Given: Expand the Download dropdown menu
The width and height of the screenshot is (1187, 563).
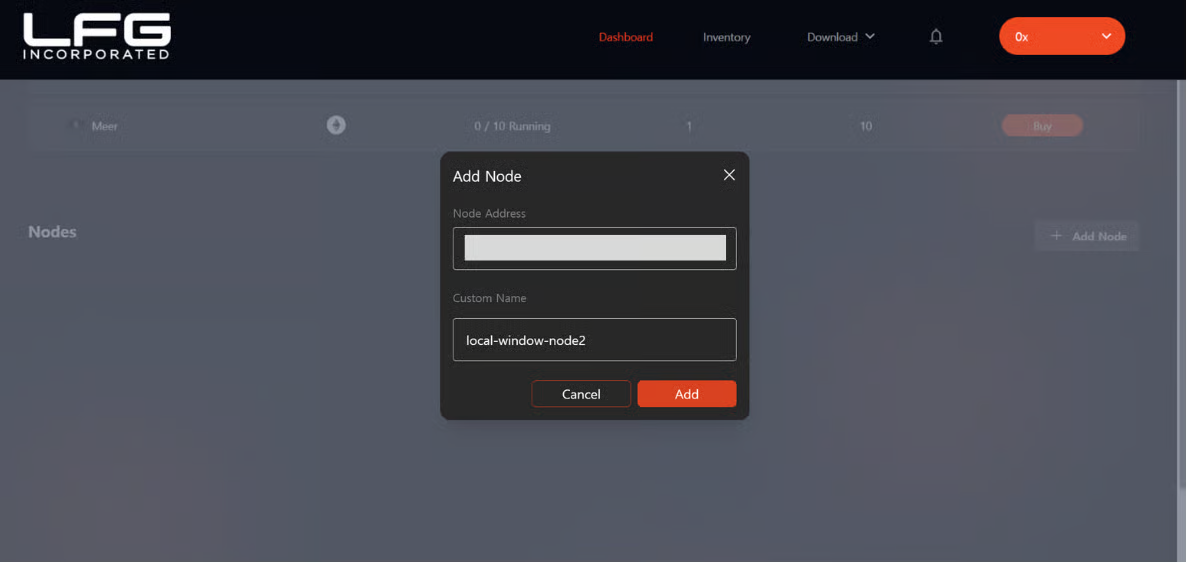Looking at the screenshot, I should click(x=840, y=37).
